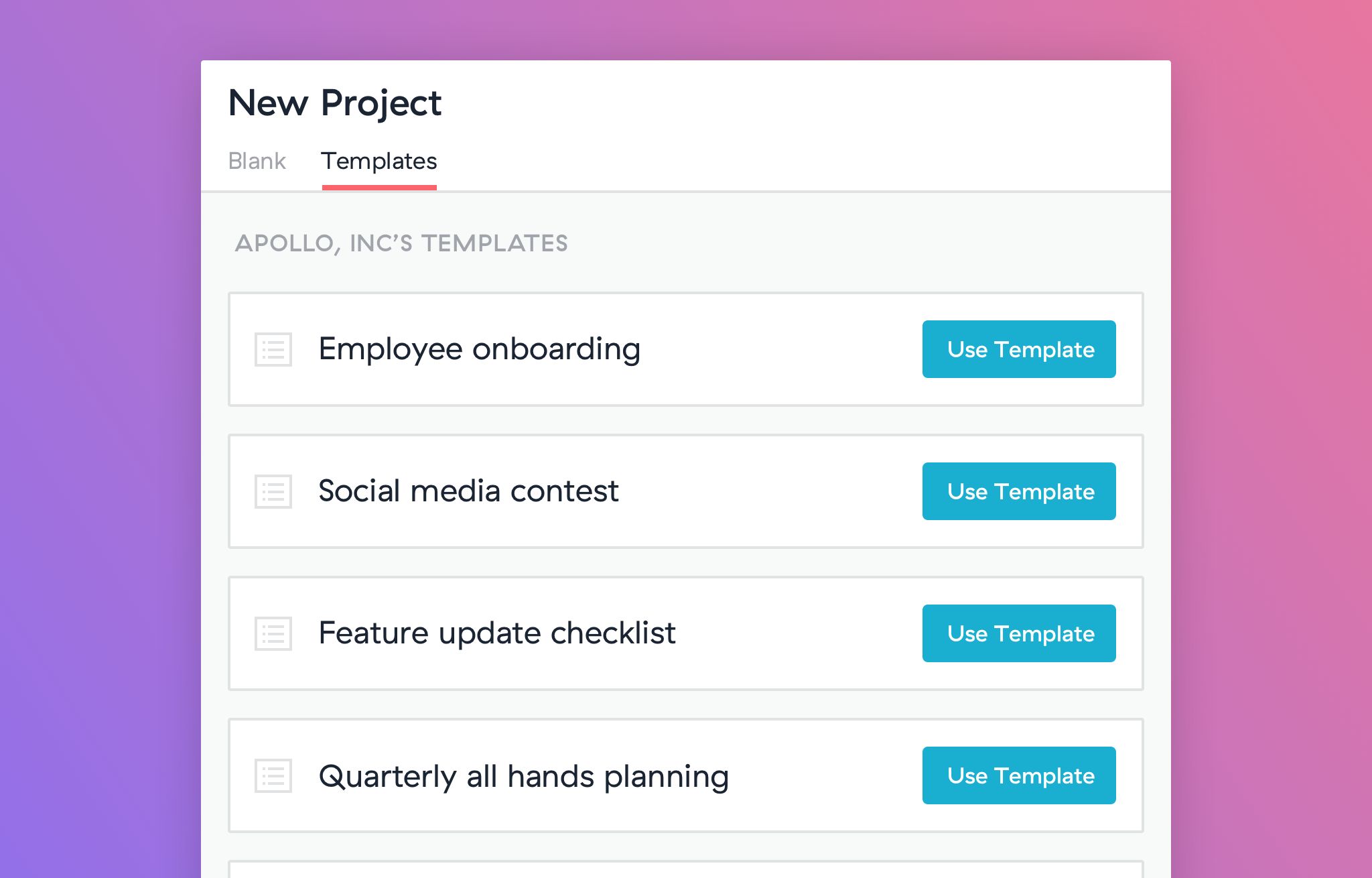Click the Quarterly all hands planning title

click(523, 776)
